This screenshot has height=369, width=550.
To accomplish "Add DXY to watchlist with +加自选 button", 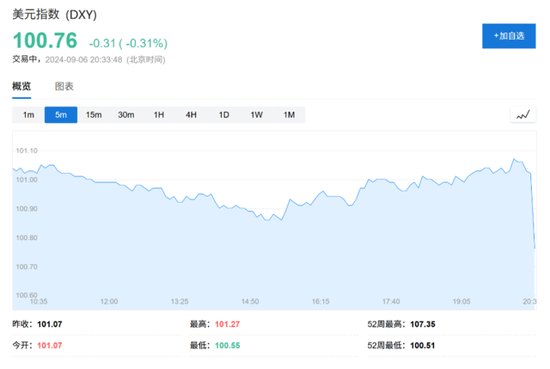I will tap(509, 36).
